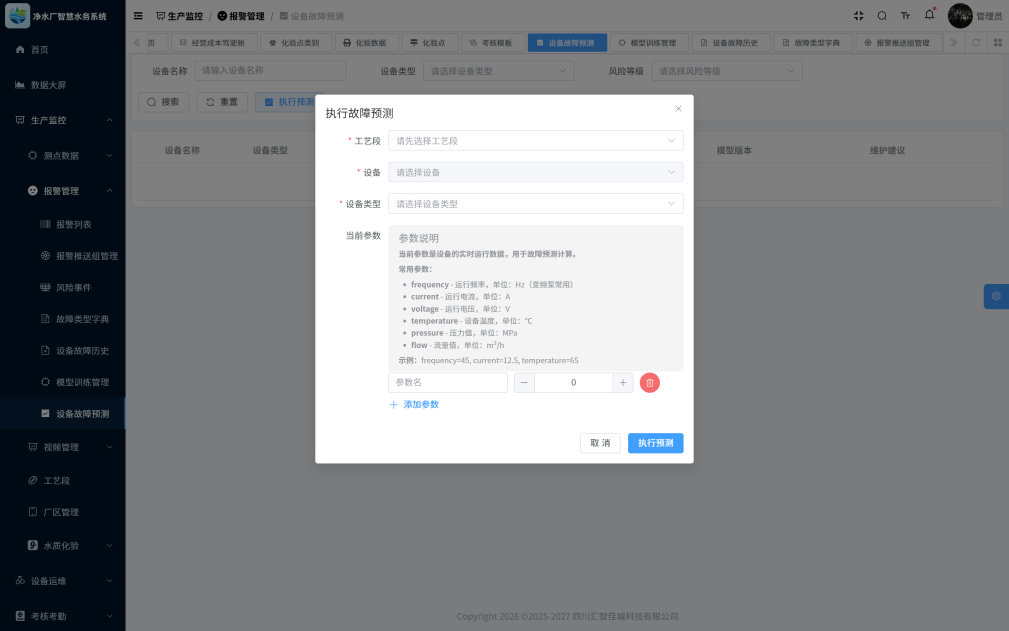The width and height of the screenshot is (1009, 631).
Task: Switch to 设备故障历史 tab
Action: 730,43
